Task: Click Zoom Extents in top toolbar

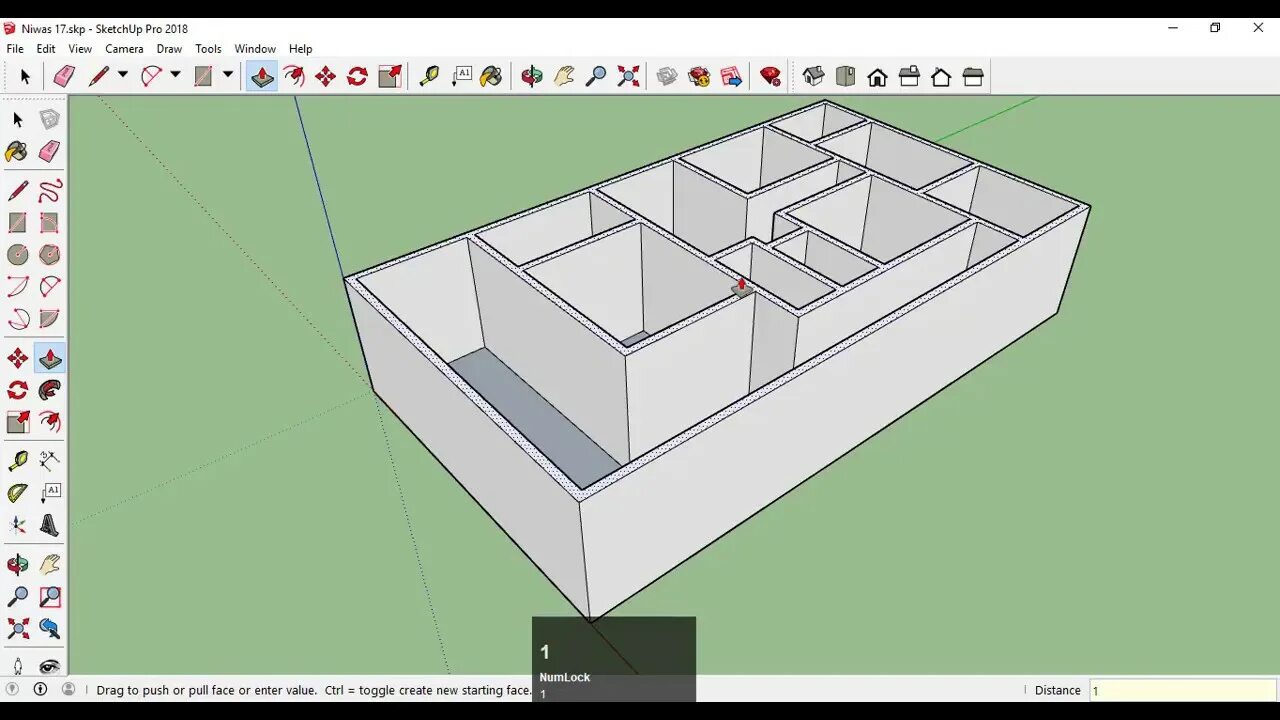Action: [628, 77]
